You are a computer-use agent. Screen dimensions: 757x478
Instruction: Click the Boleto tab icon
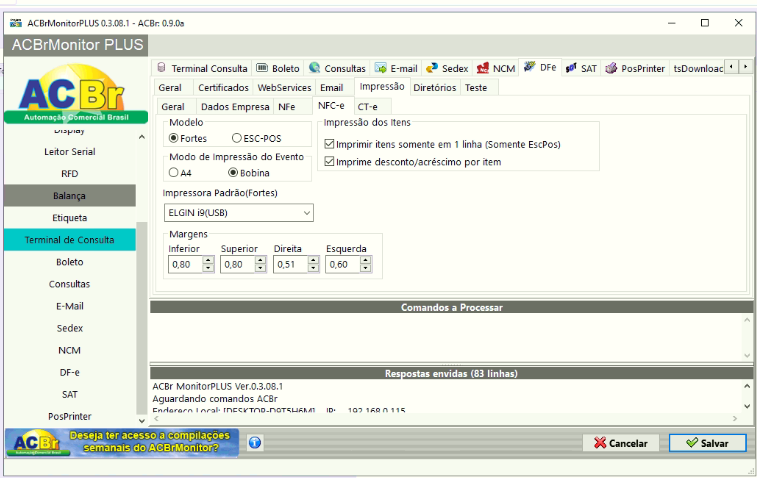click(263, 68)
